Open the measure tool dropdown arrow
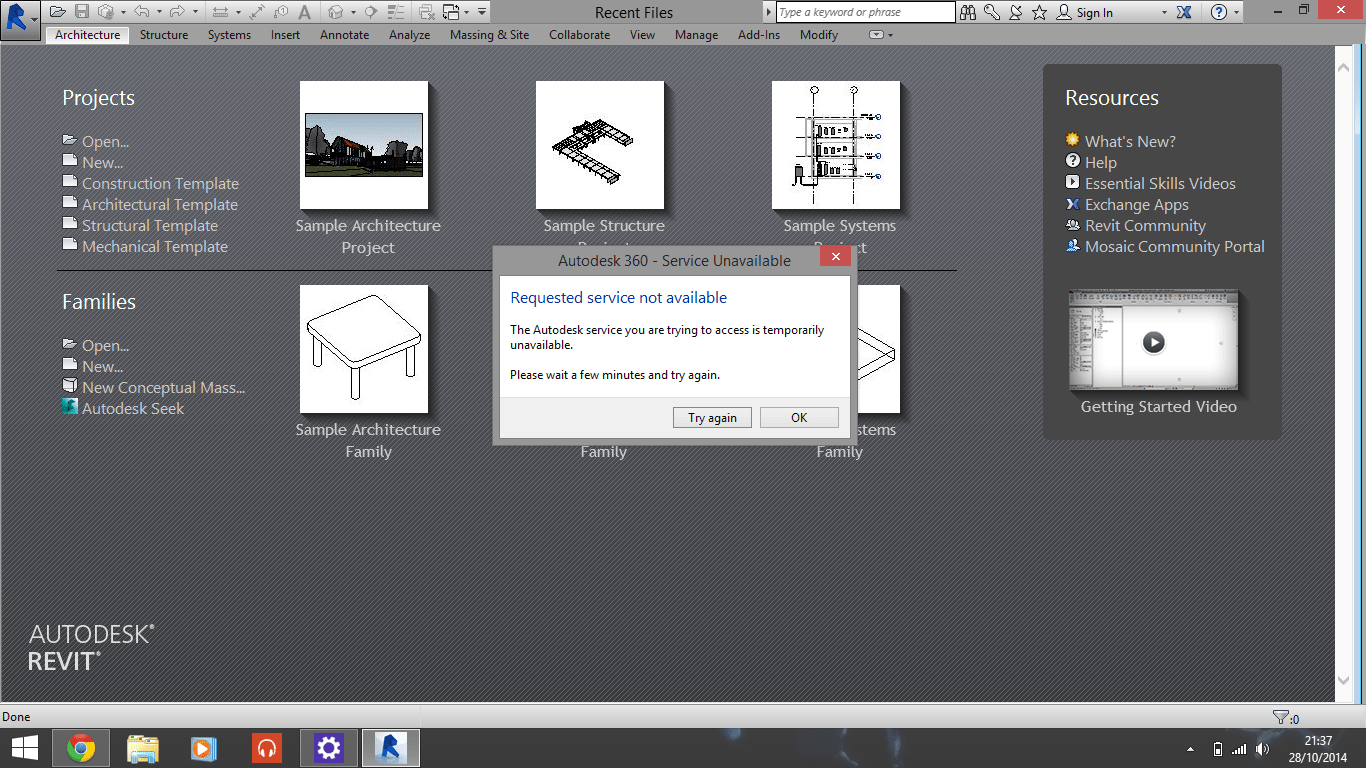This screenshot has height=768, width=1366. pyautogui.click(x=239, y=12)
